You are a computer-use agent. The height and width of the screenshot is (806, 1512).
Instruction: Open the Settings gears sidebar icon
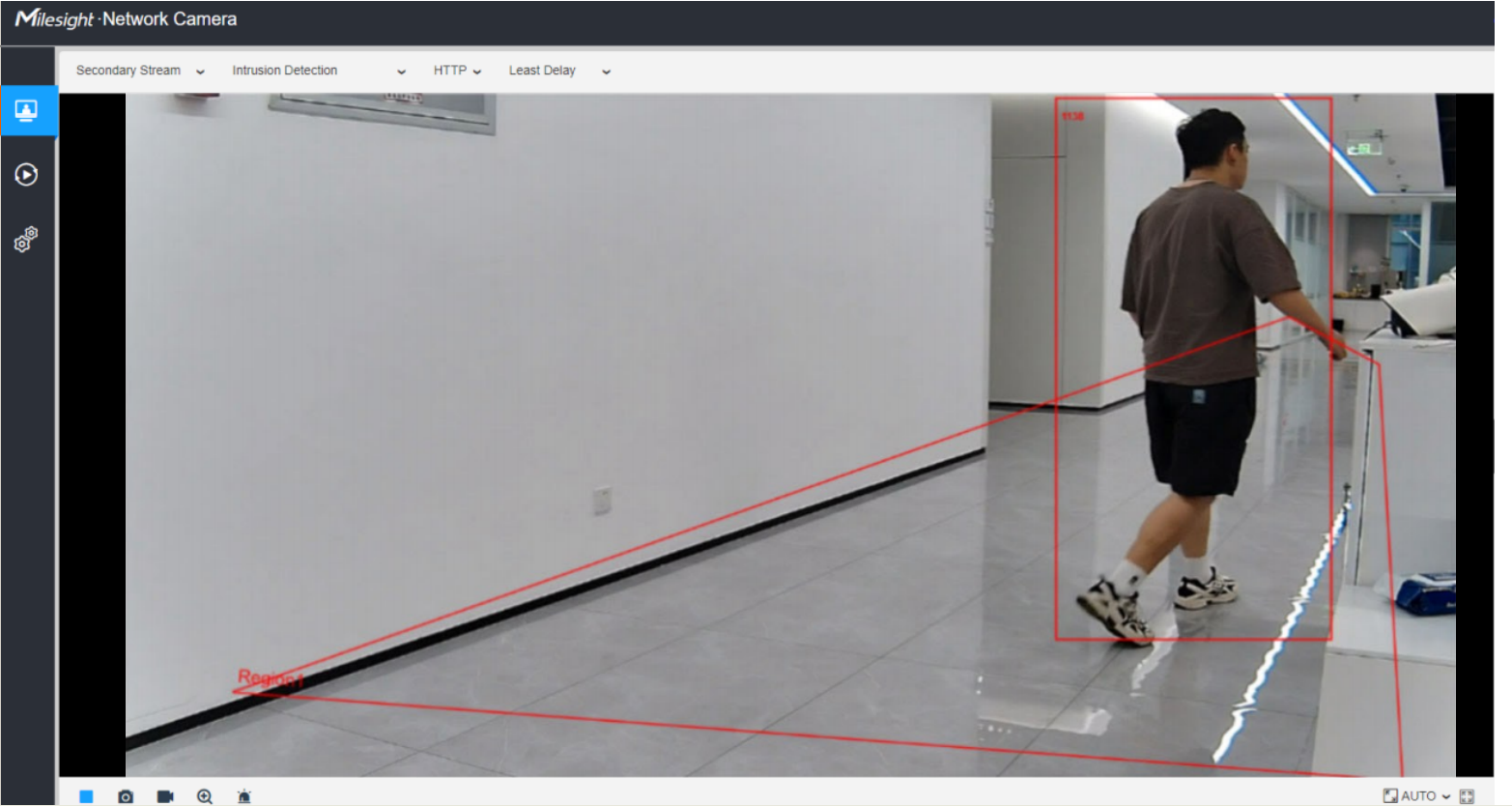(x=26, y=240)
